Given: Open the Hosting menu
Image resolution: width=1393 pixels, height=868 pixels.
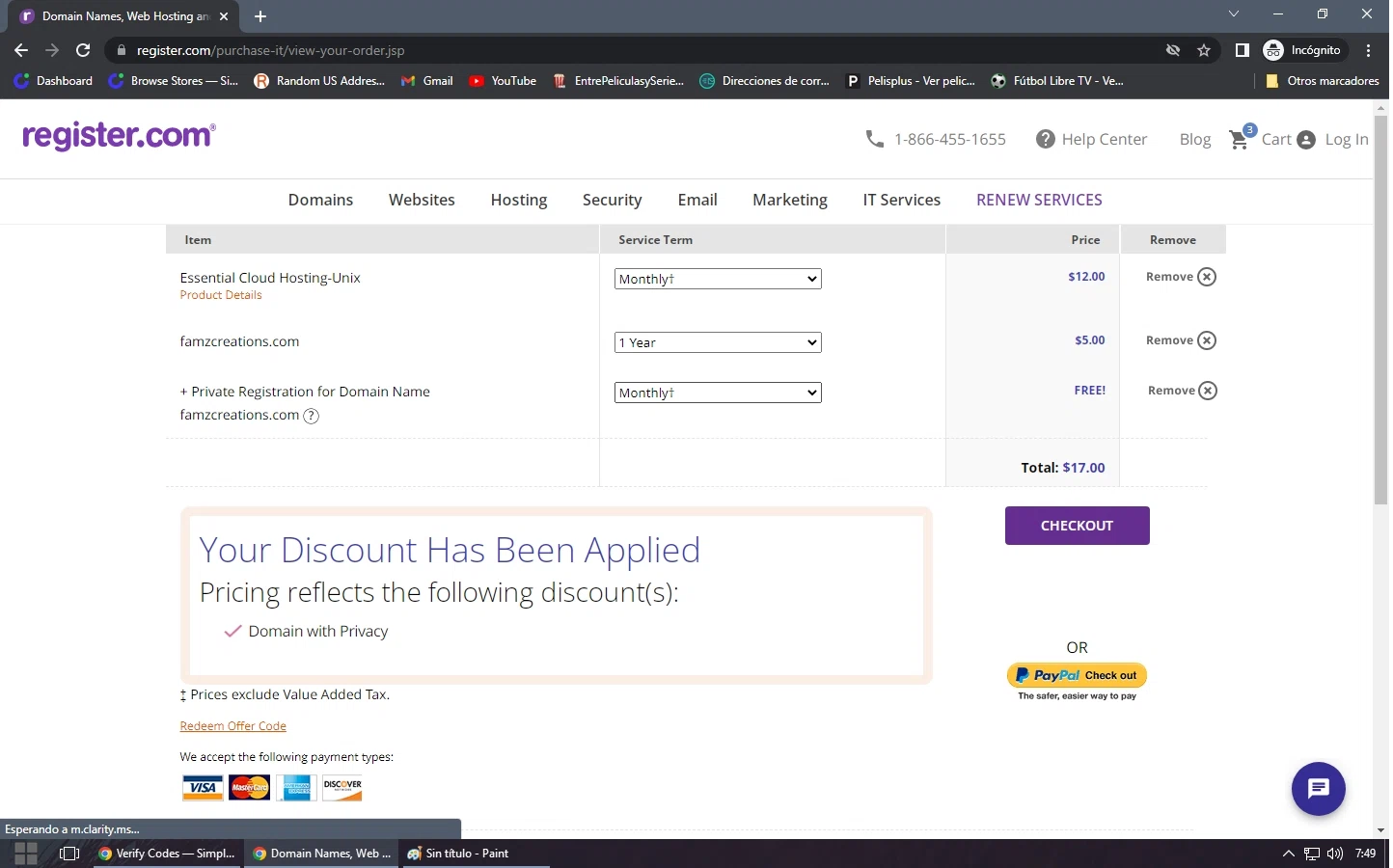Looking at the screenshot, I should (x=520, y=200).
